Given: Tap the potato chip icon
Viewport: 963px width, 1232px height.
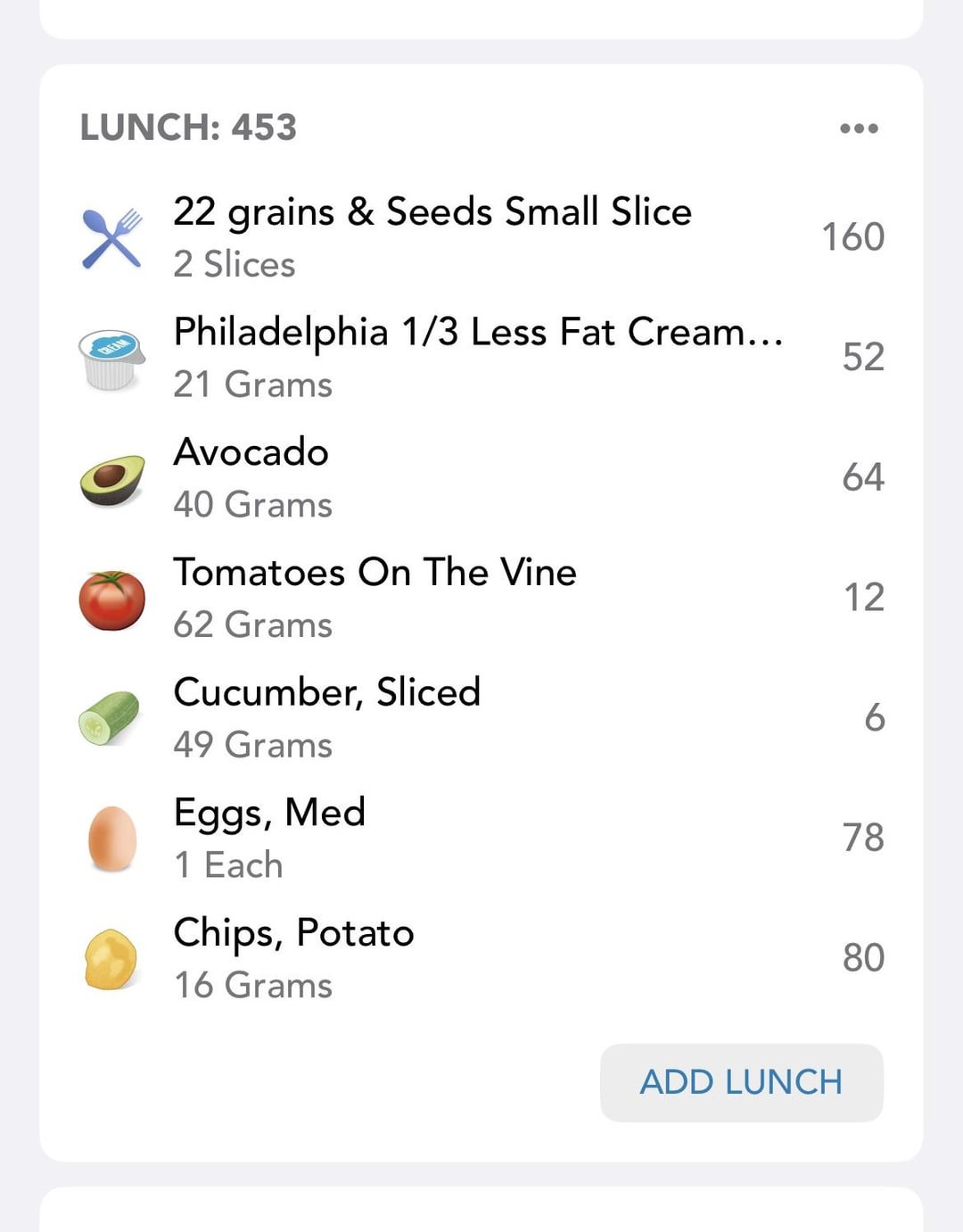Looking at the screenshot, I should (111, 960).
